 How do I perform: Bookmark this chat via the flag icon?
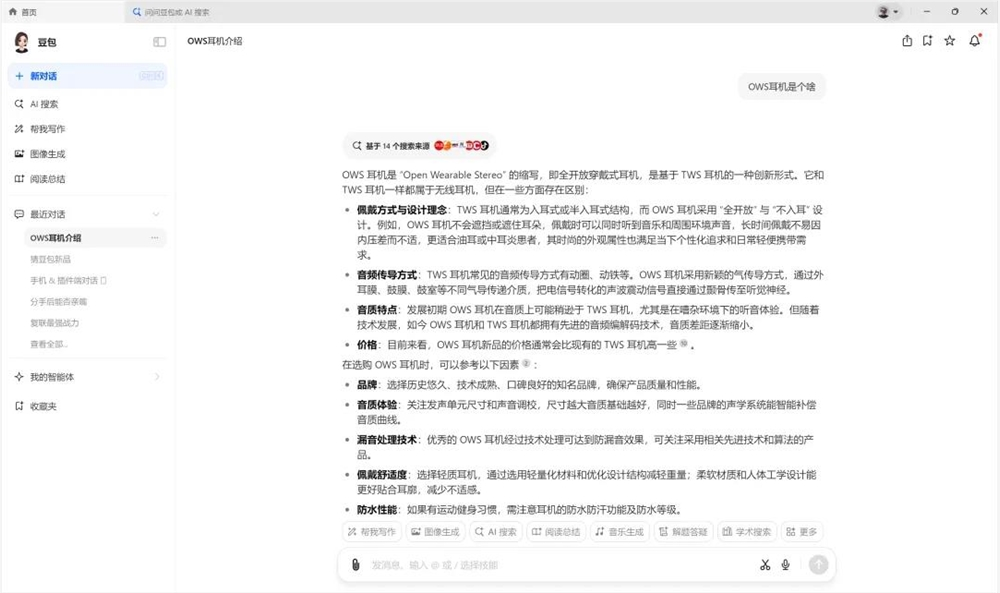(x=928, y=41)
